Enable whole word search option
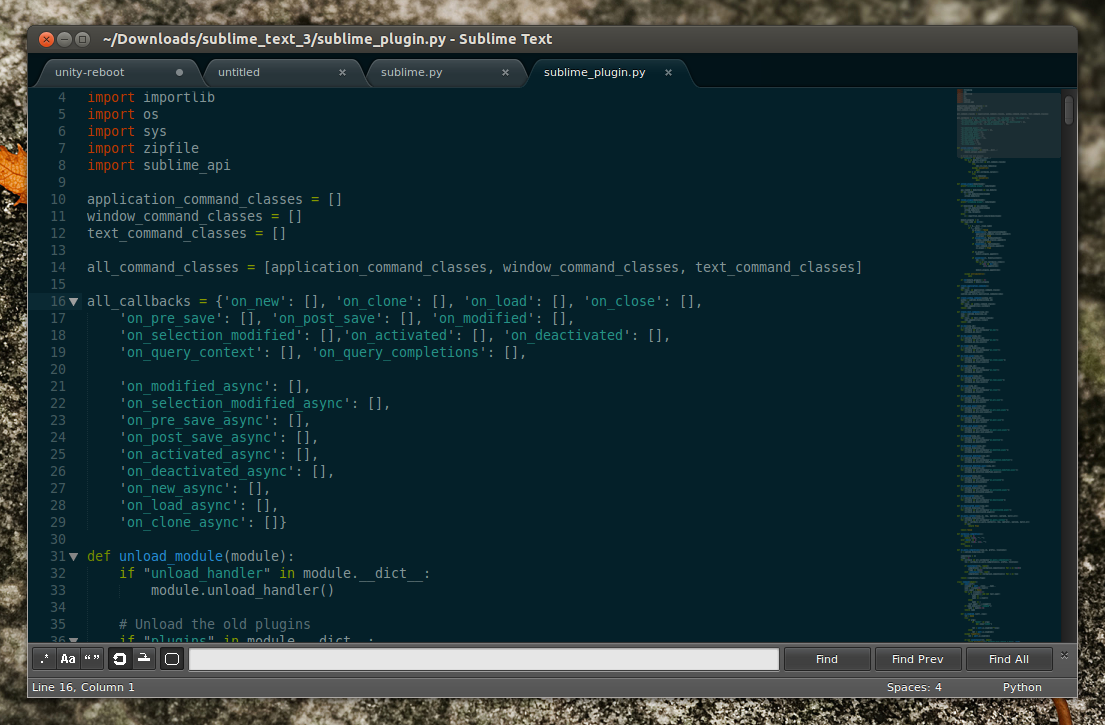 pyautogui.click(x=92, y=658)
